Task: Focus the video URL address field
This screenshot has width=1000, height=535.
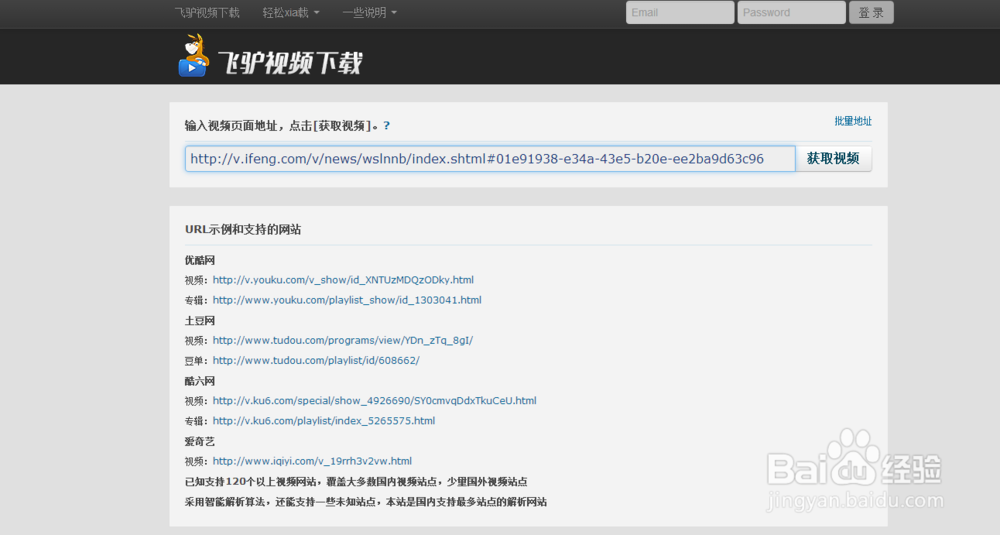Action: 490,159
